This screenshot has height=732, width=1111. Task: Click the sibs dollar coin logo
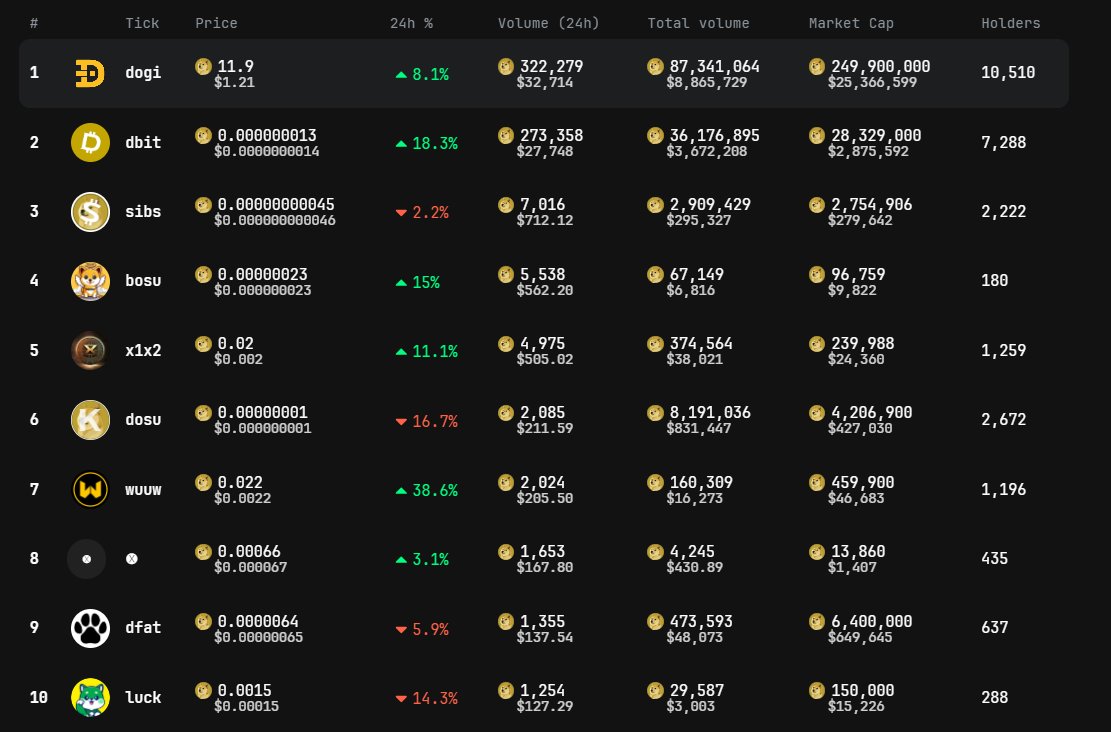click(90, 212)
